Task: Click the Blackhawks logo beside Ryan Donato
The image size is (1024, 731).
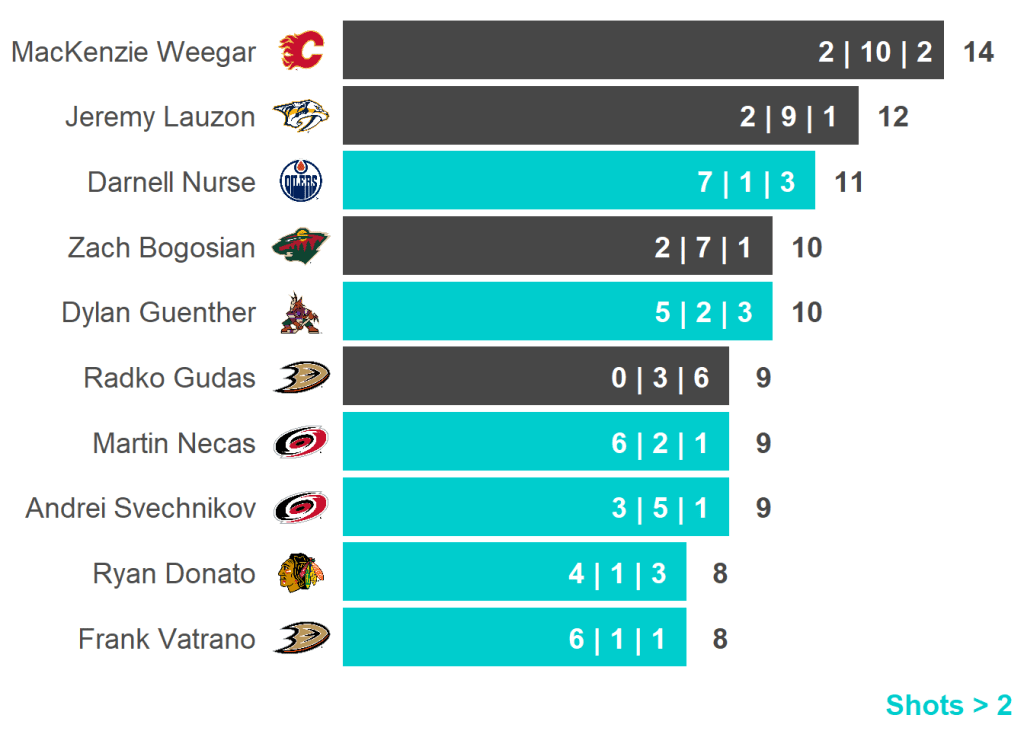Action: (x=300, y=573)
